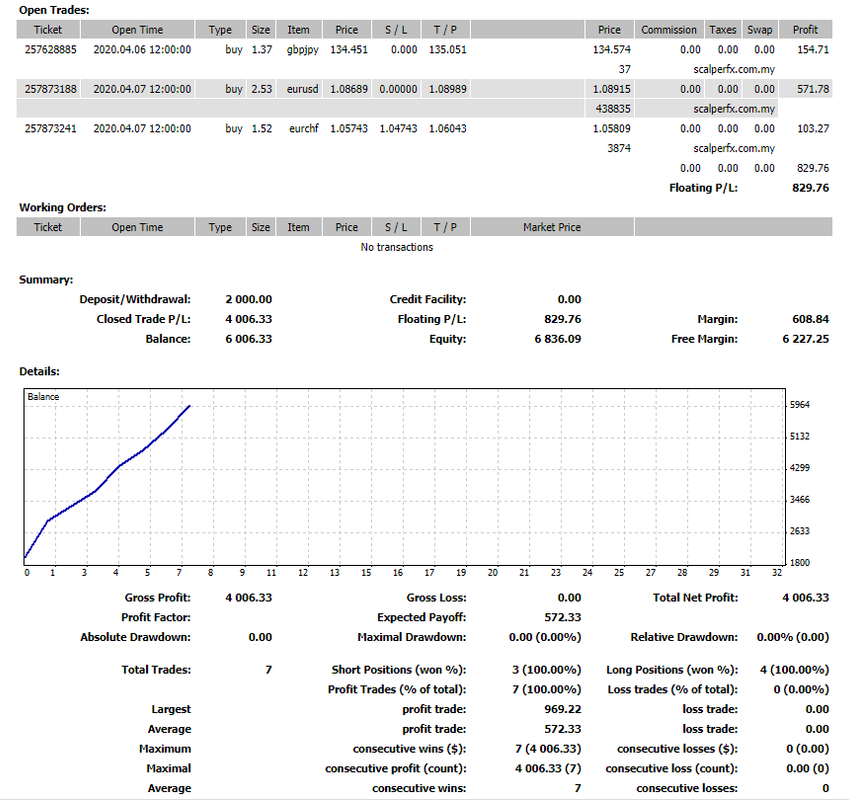This screenshot has width=849, height=800.
Task: Click the Working Orders heading
Action: point(62,207)
